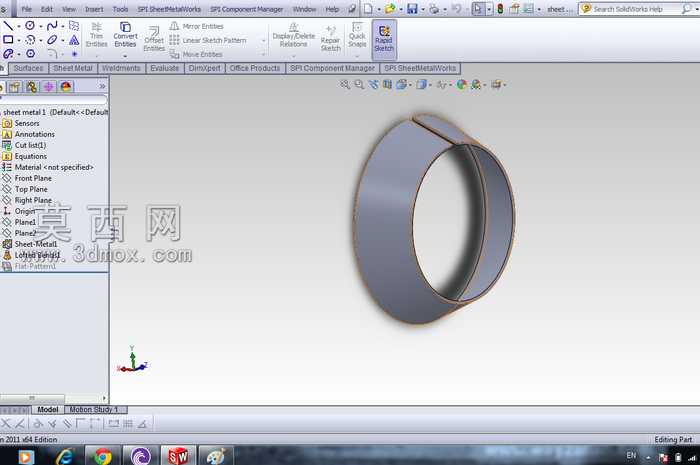Open the Window menu

(x=304, y=9)
